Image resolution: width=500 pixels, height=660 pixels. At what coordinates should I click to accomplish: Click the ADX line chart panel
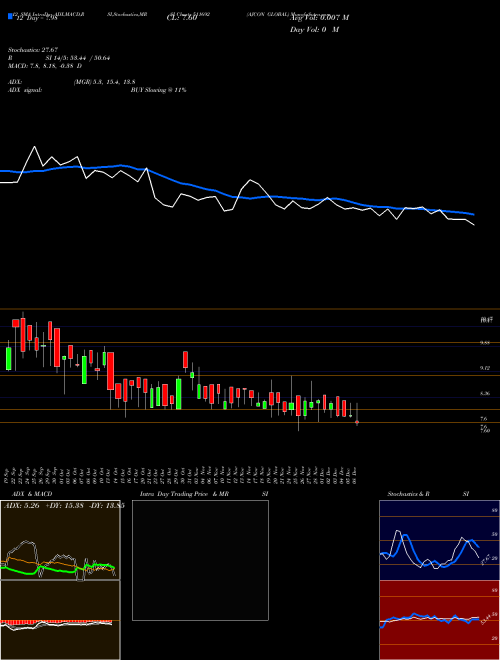coord(60,540)
